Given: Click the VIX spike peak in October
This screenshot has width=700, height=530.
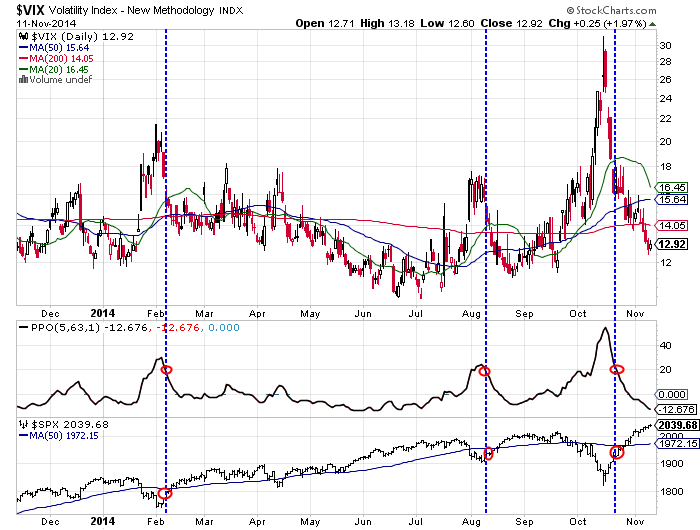Looking at the screenshot, I should (x=604, y=40).
